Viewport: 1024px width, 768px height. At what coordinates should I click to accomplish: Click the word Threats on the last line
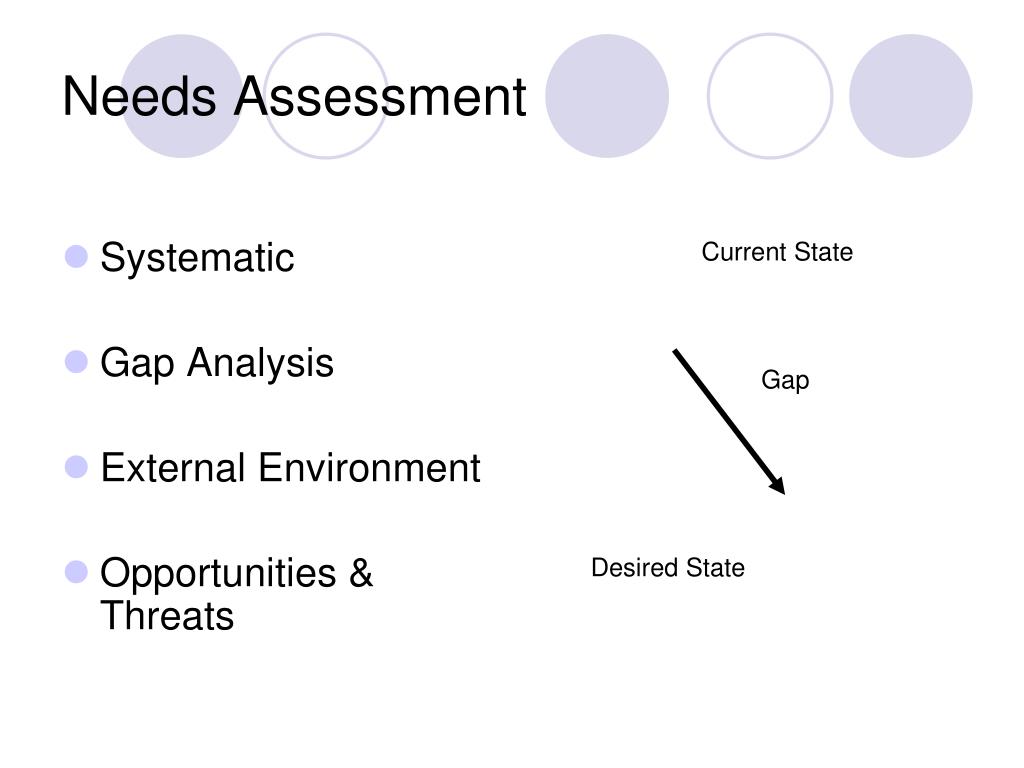[x=167, y=616]
